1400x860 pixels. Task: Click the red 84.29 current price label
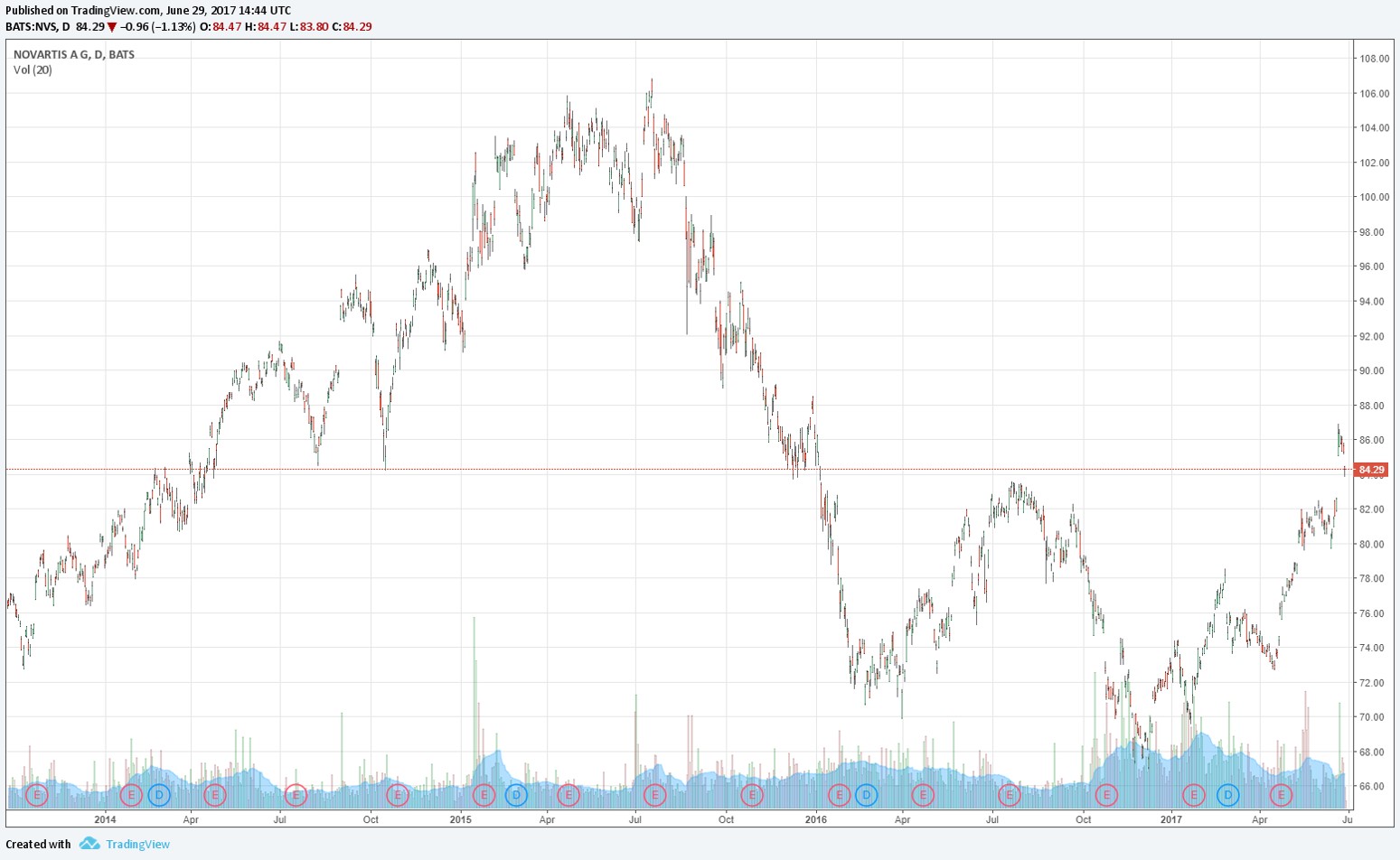(1371, 470)
